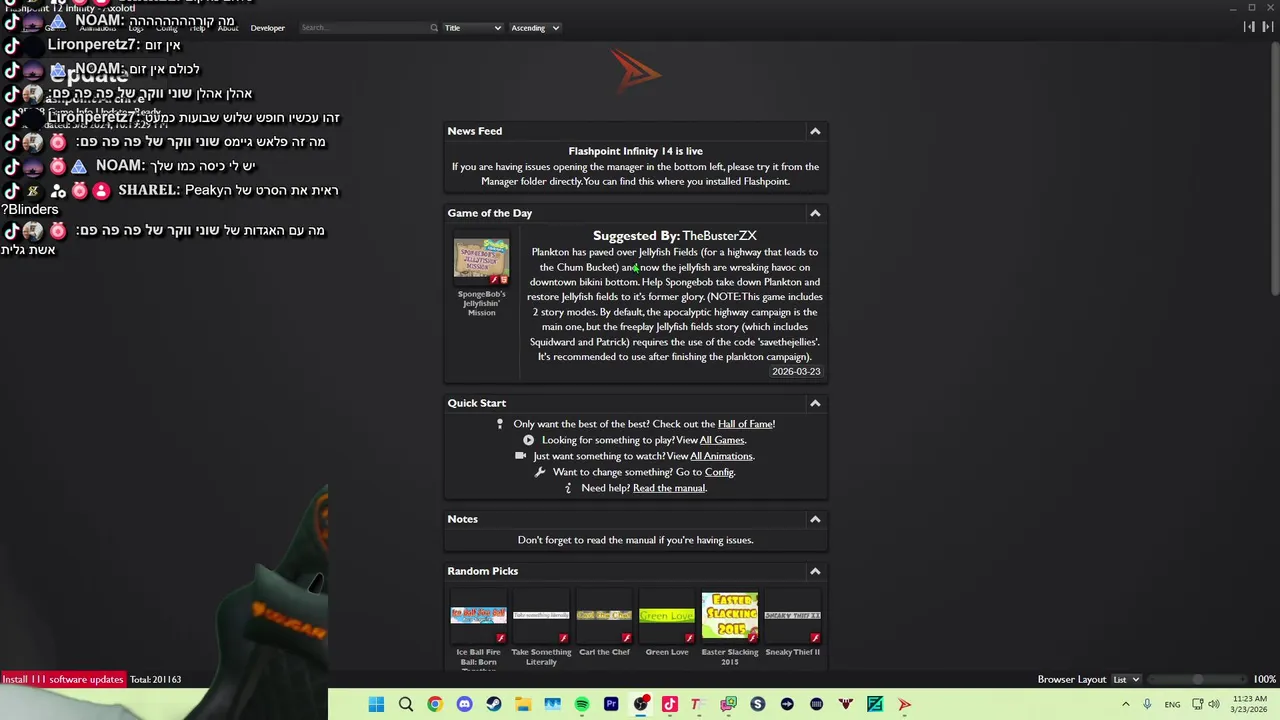
Task: Click the first sidebar toggle icon in top-right
Action: point(1250,27)
